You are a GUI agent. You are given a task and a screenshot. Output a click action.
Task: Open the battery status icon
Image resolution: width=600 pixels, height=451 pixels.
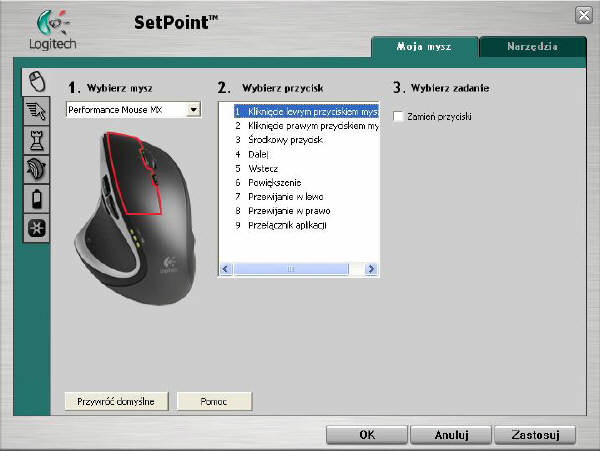point(37,199)
